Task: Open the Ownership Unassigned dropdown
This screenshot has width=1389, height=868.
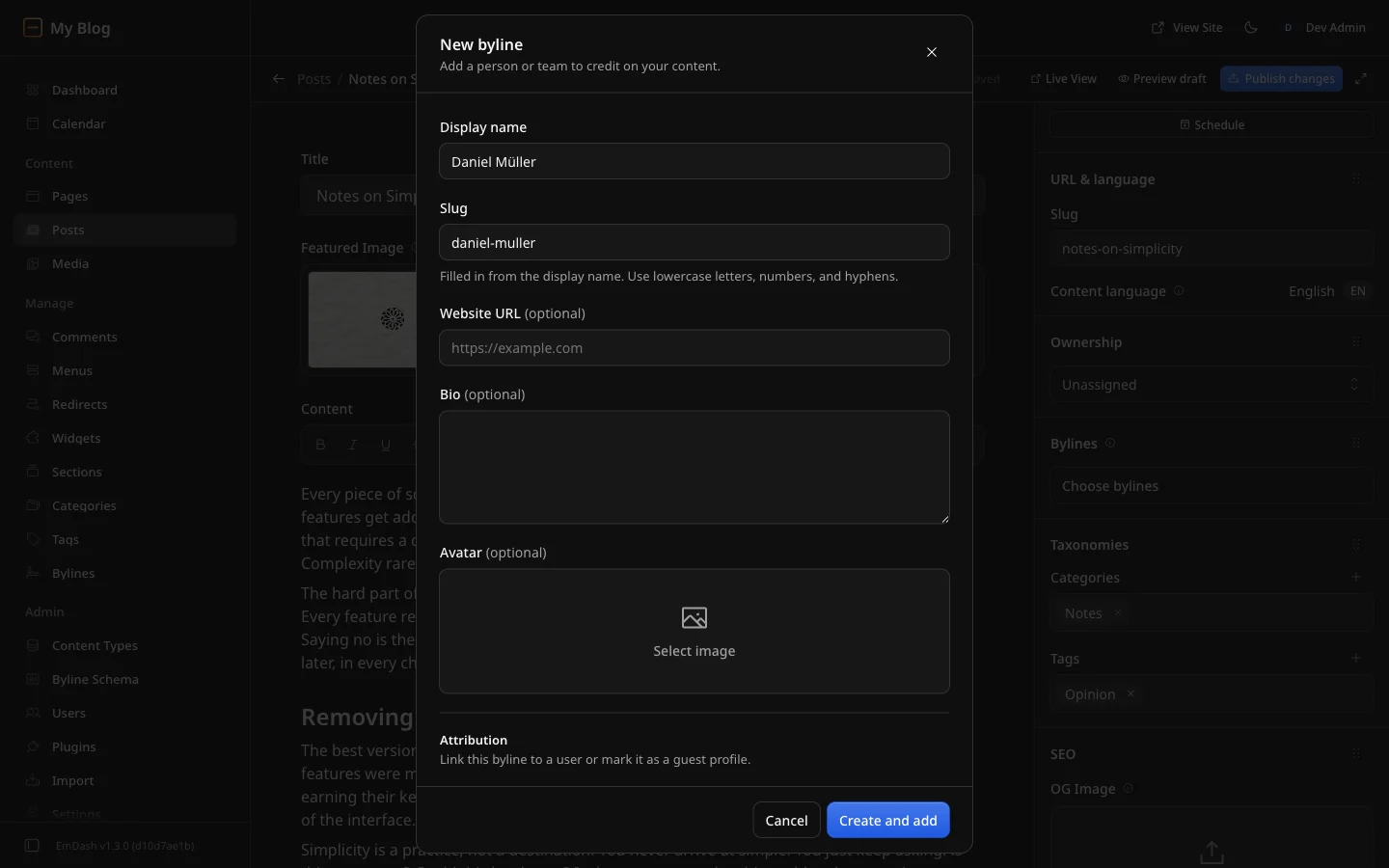Action: click(1212, 384)
